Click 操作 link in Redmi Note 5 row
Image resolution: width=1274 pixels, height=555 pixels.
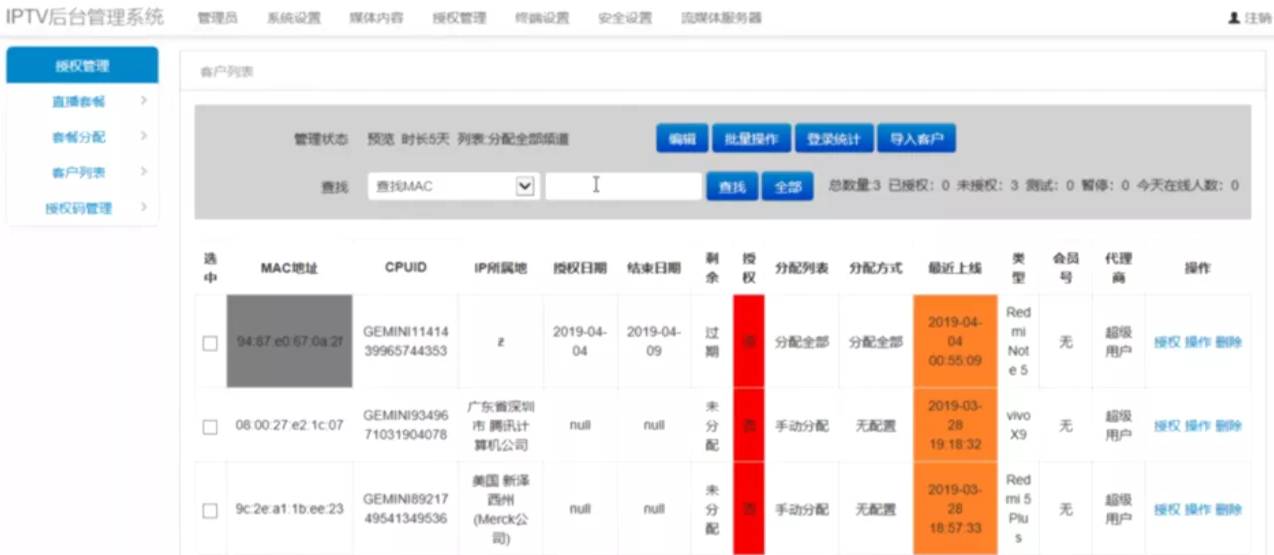(x=1198, y=342)
